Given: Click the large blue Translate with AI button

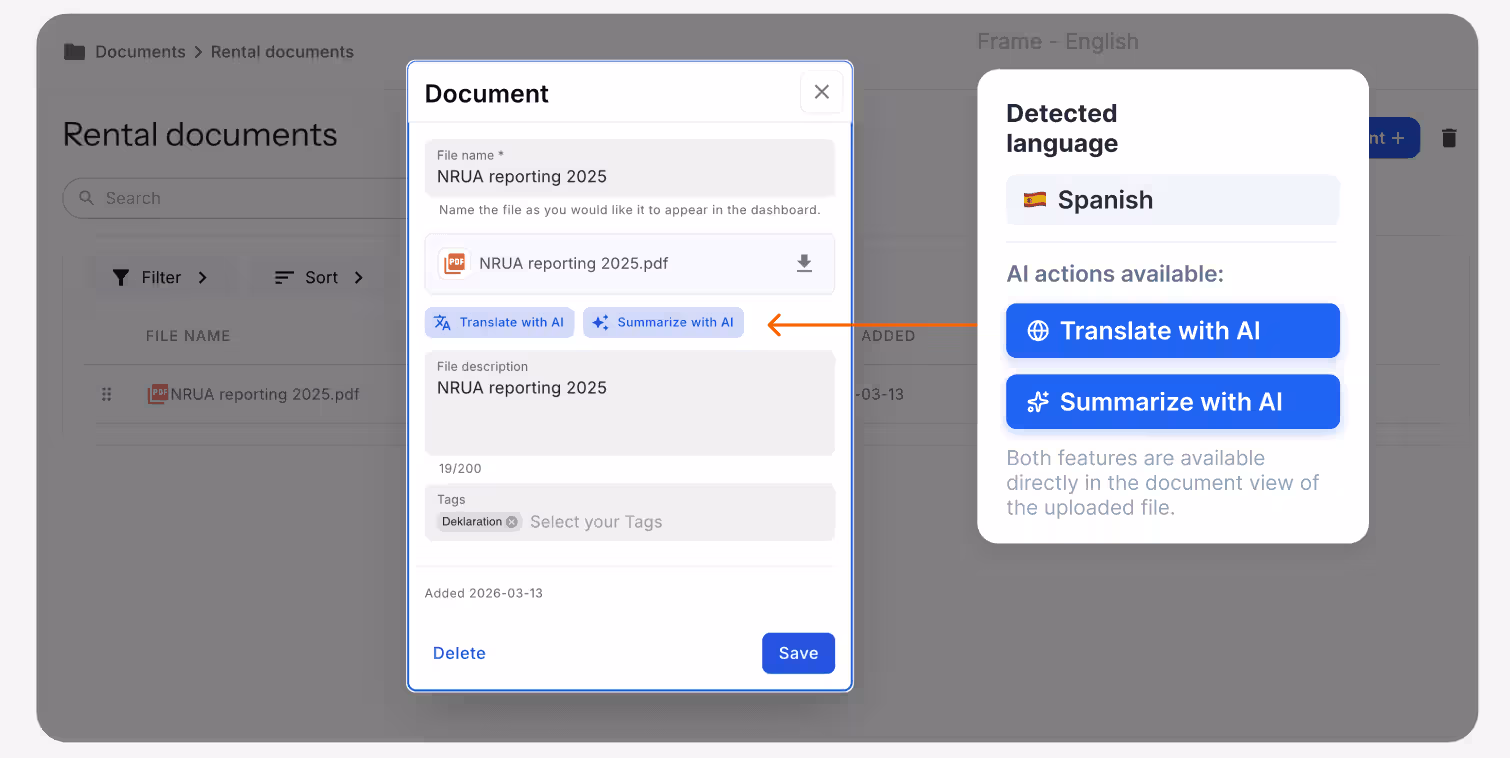Looking at the screenshot, I should coord(1172,331).
